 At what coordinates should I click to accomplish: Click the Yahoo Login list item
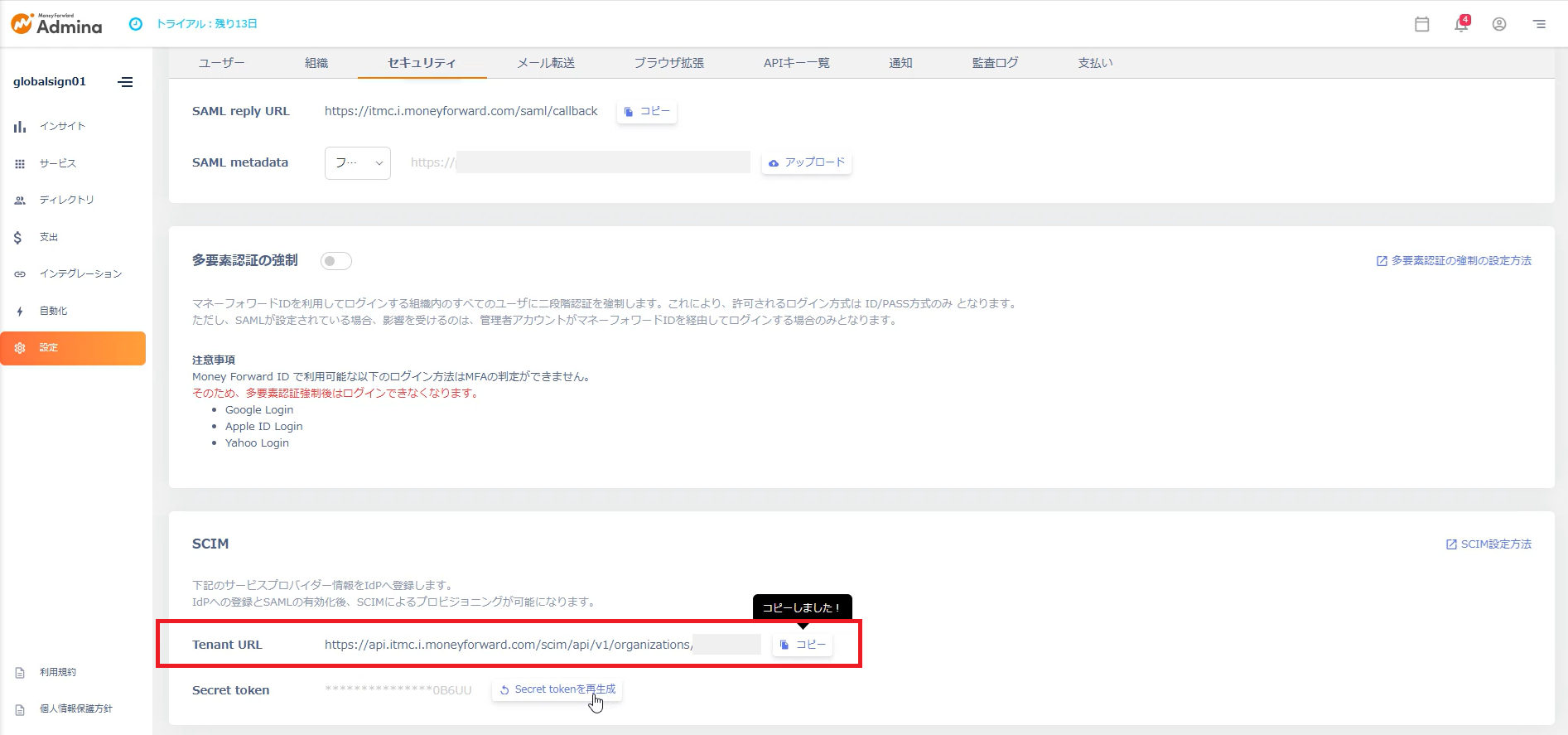tap(257, 443)
